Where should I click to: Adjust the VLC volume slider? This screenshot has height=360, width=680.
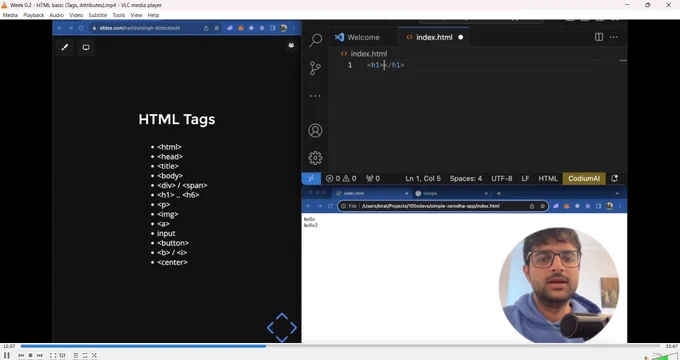pos(664,356)
